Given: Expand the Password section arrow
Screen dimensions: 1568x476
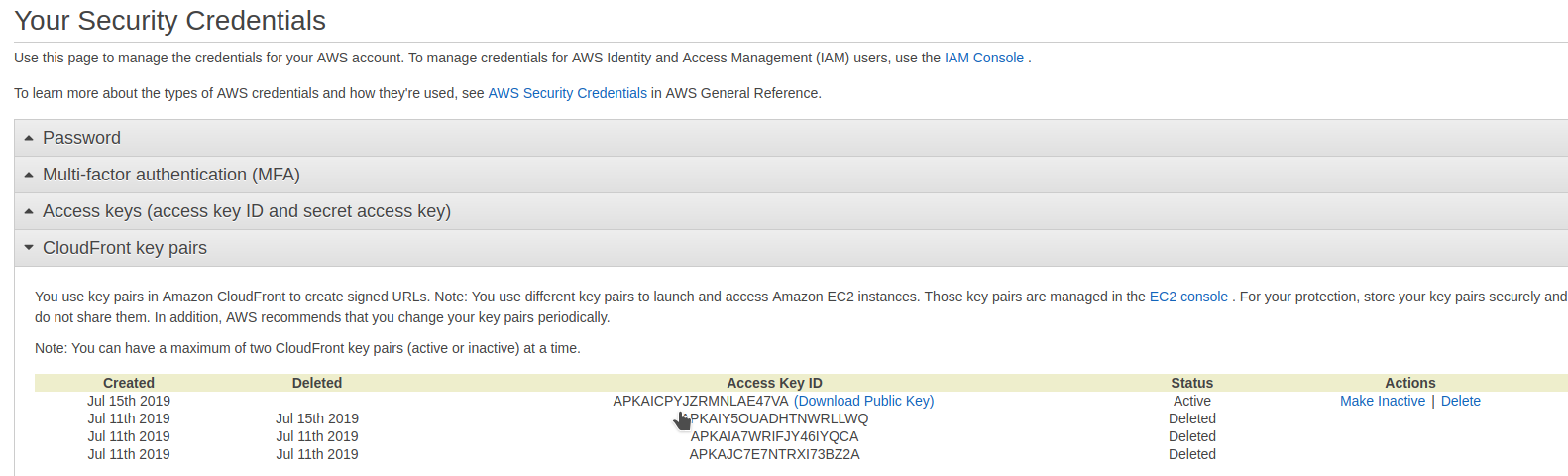Looking at the screenshot, I should (x=29, y=139).
